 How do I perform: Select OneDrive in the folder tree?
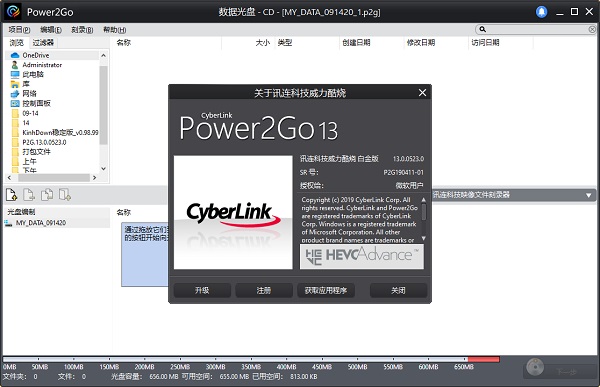coord(36,55)
